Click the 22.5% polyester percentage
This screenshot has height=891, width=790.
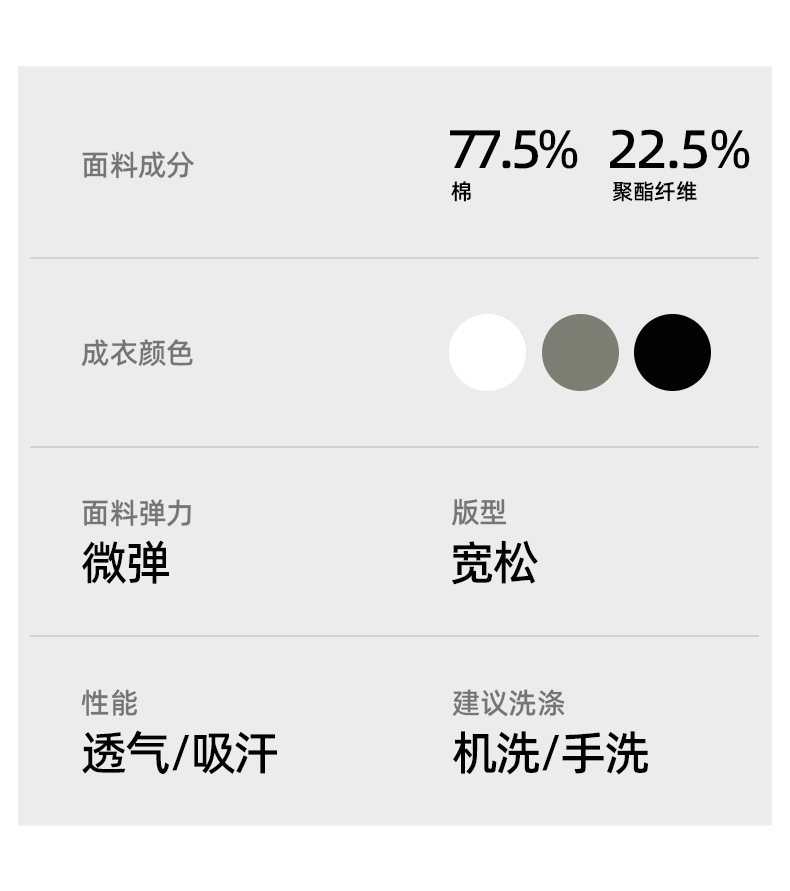[x=678, y=150]
